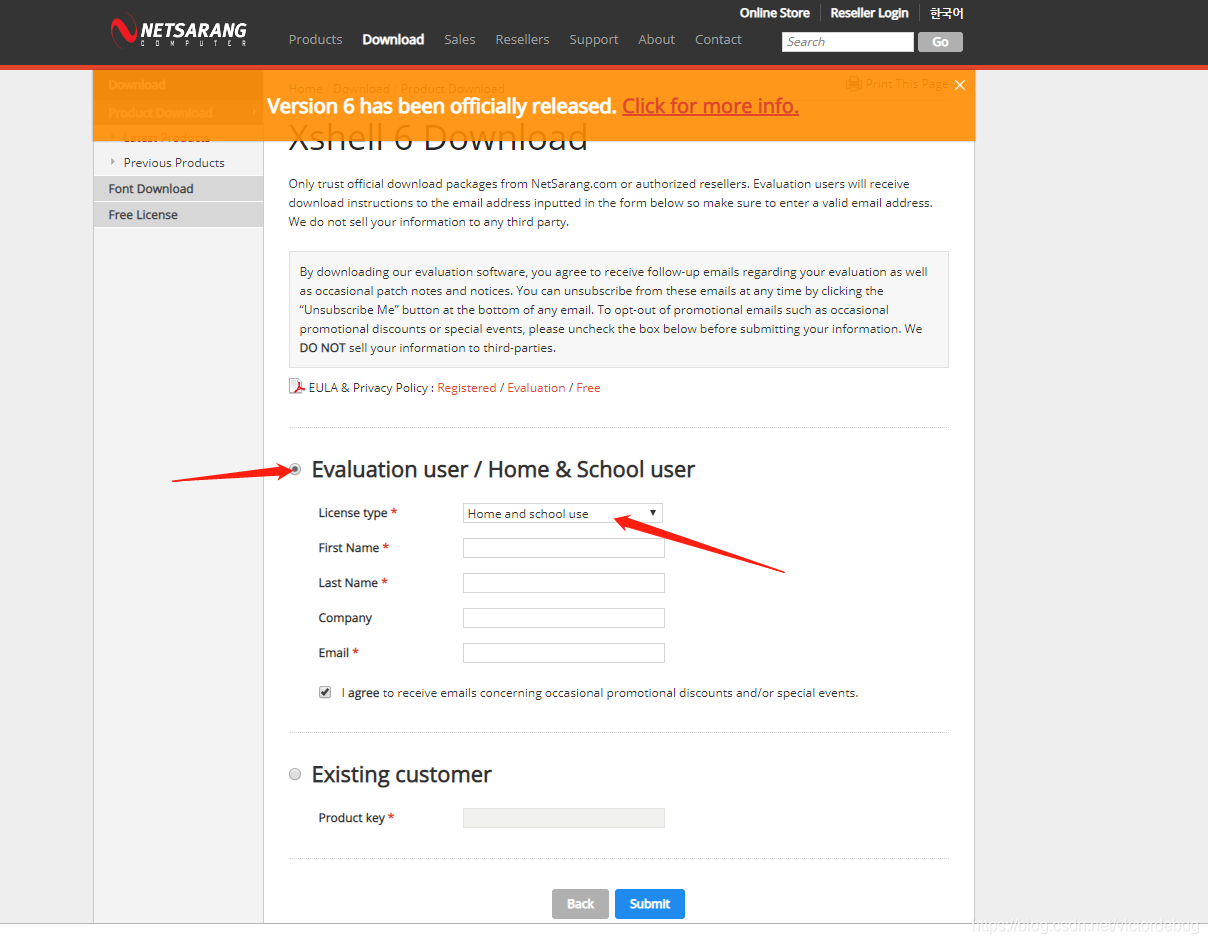Click into the site Search field

[x=848, y=42]
